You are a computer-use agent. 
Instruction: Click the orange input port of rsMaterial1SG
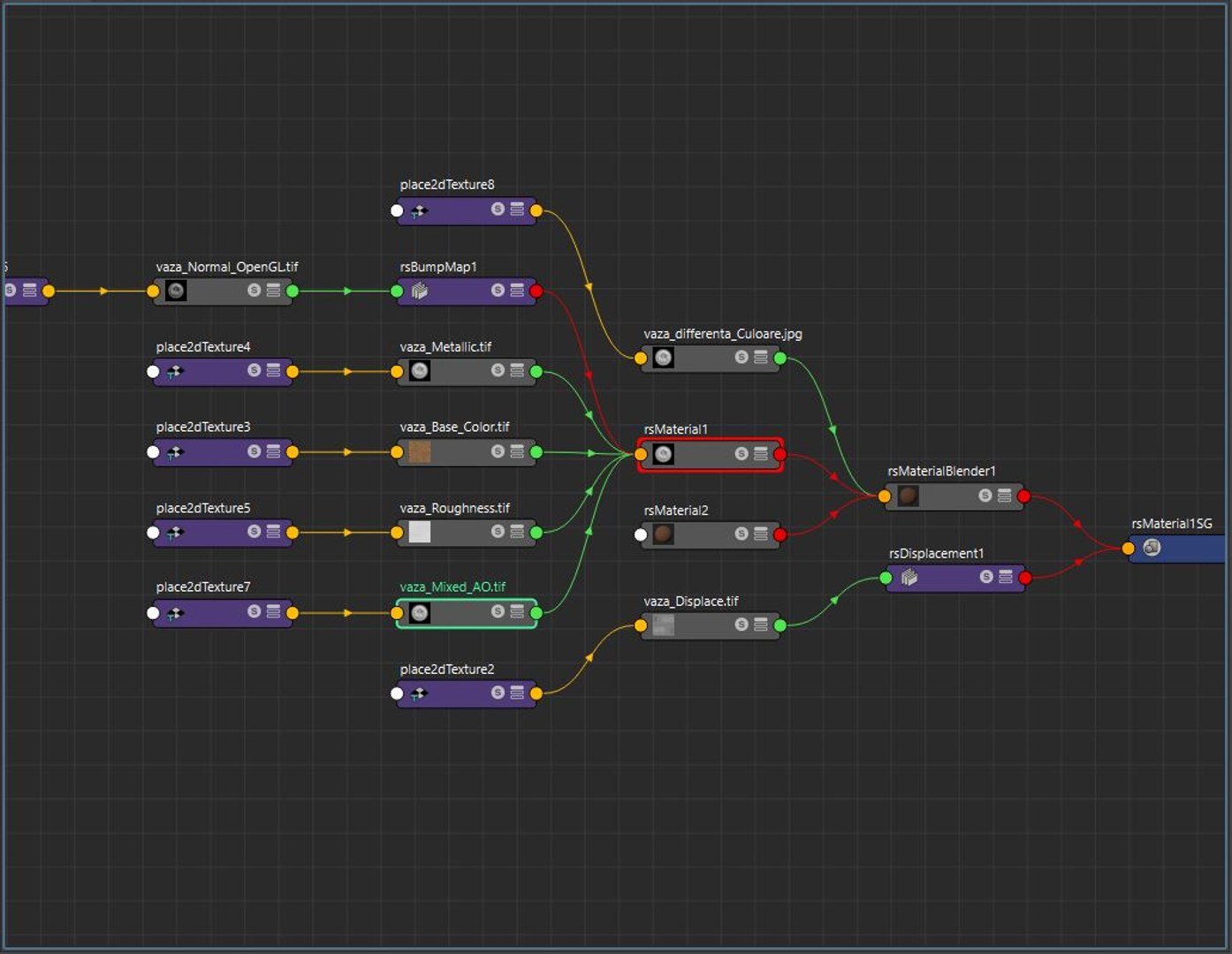[x=1129, y=549]
